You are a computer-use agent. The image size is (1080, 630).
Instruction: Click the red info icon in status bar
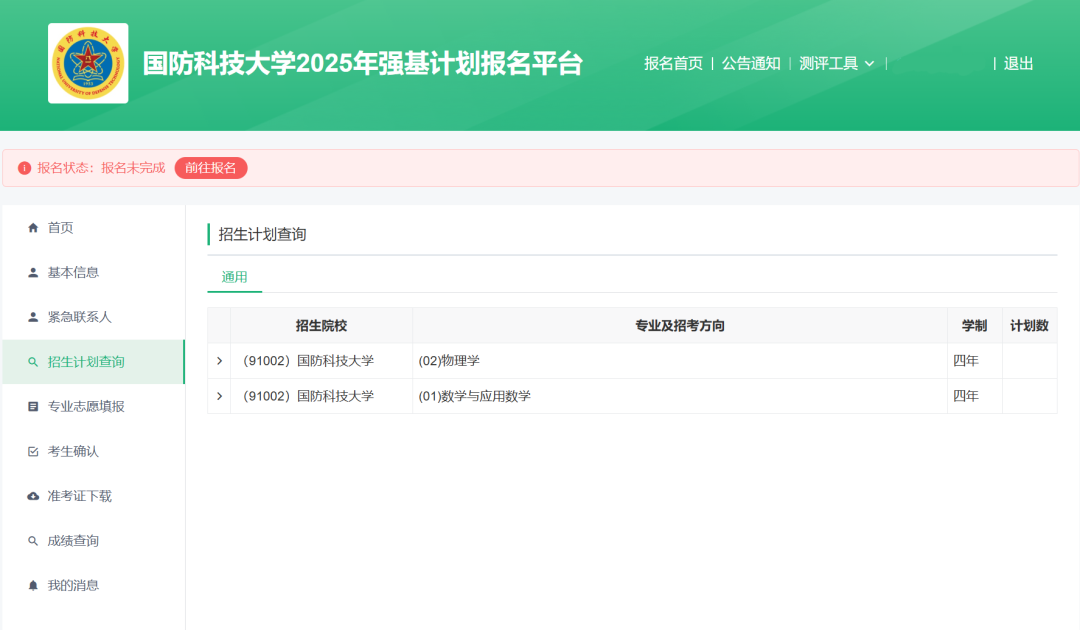click(25, 168)
